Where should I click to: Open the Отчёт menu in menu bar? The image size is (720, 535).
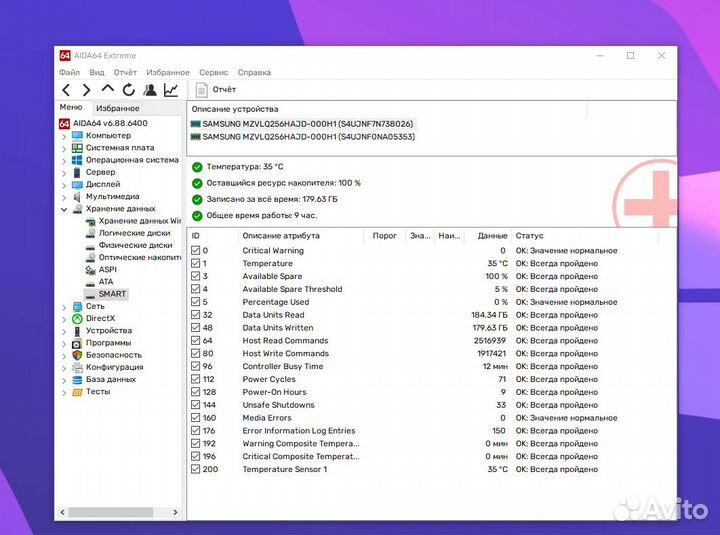pos(125,72)
